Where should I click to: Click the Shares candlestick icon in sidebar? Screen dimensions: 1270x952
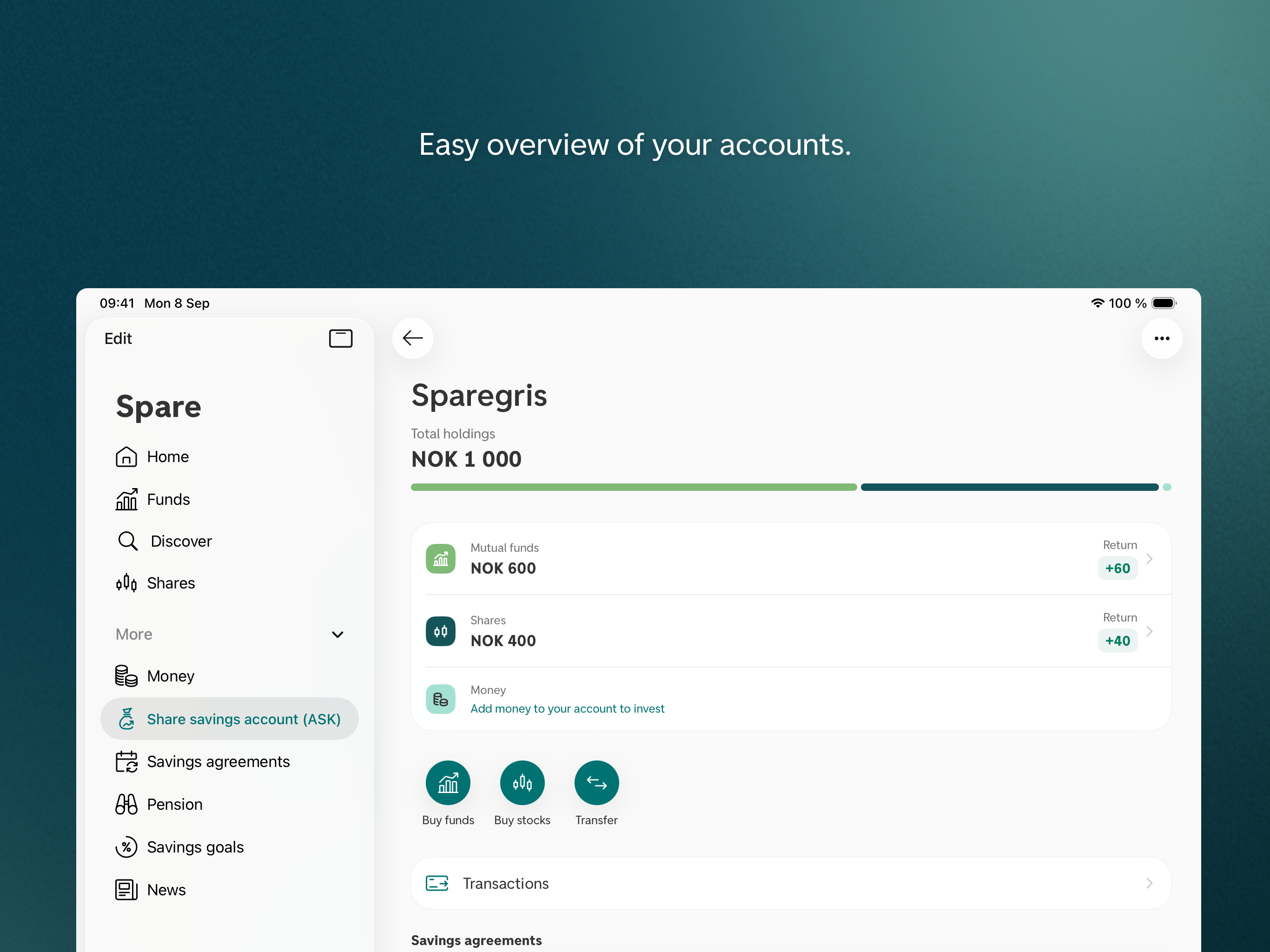(126, 583)
